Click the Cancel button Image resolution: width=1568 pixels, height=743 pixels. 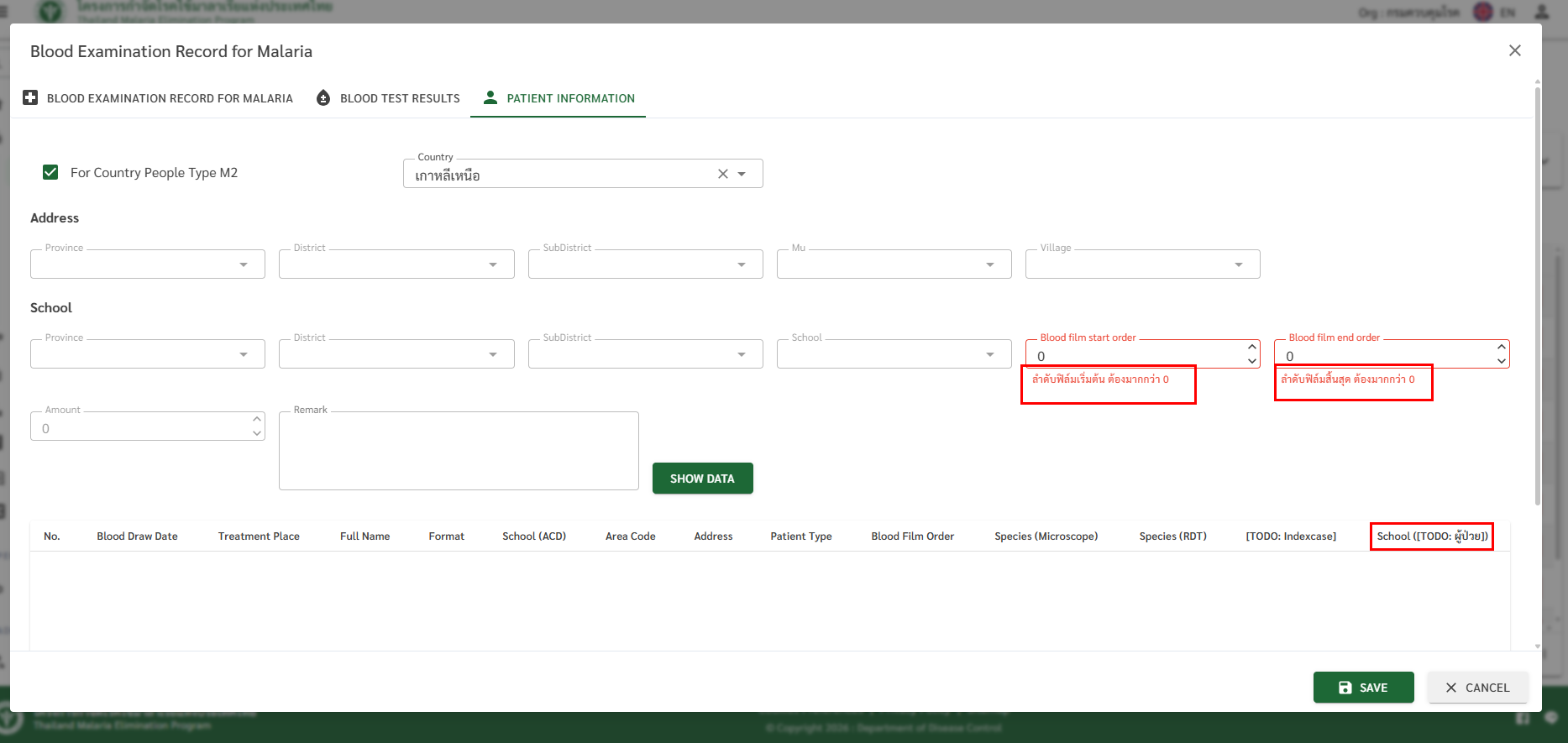1477,688
